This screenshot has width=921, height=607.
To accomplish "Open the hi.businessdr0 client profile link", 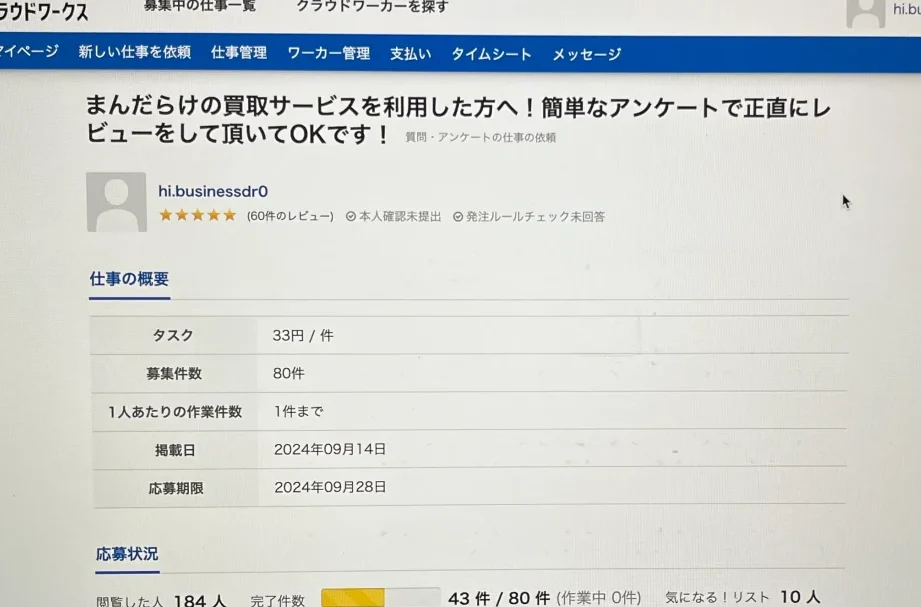I will click(213, 191).
